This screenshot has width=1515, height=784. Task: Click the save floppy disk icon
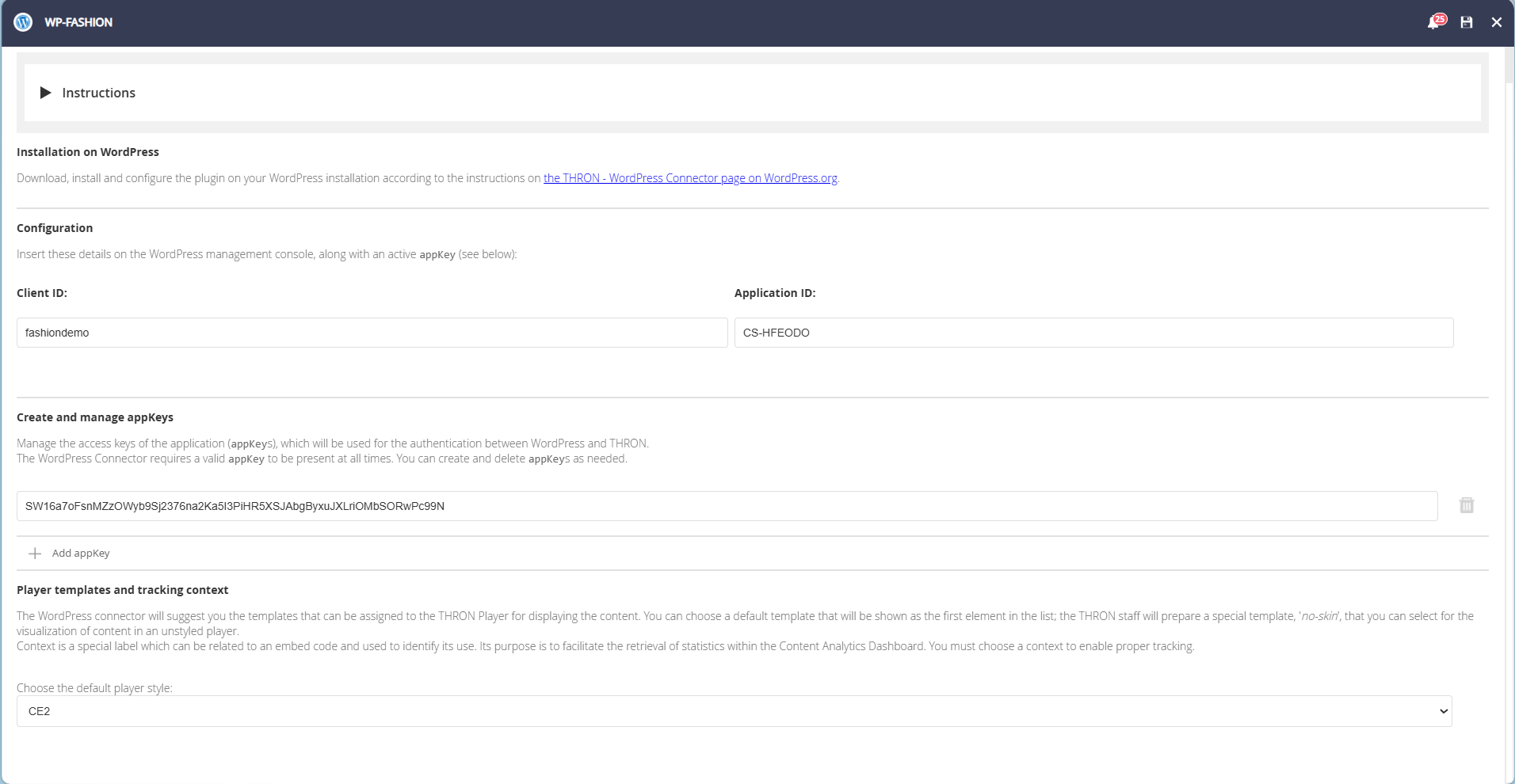1467,22
